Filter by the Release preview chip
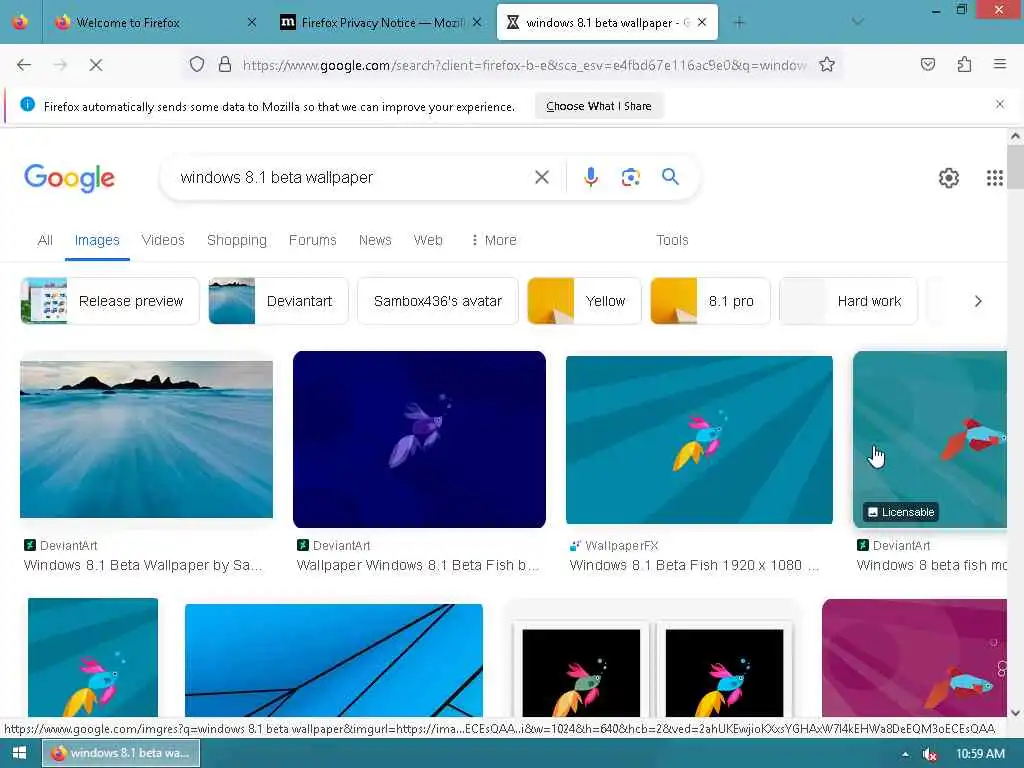The image size is (1024, 768). (x=110, y=301)
